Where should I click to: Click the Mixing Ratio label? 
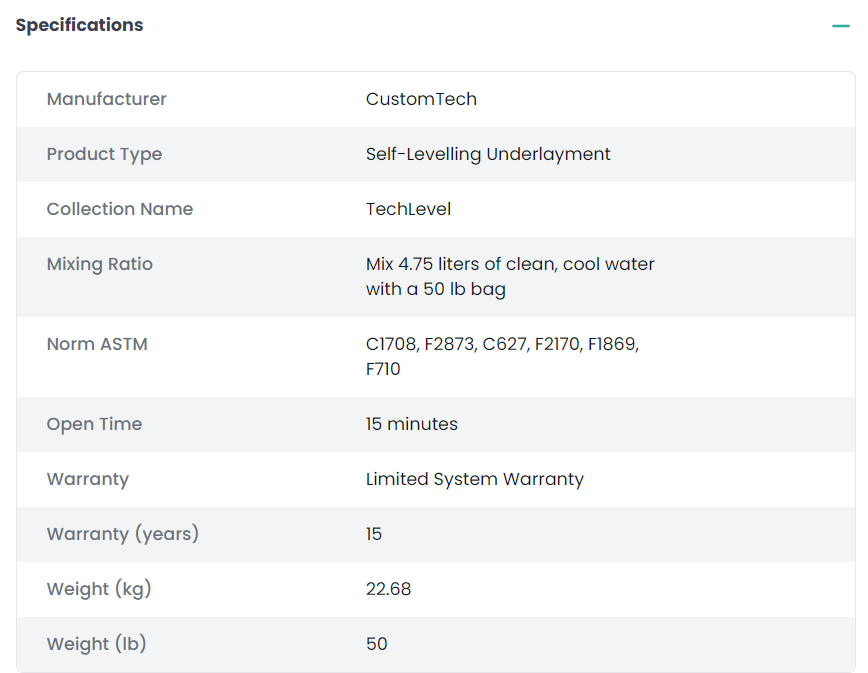100,264
